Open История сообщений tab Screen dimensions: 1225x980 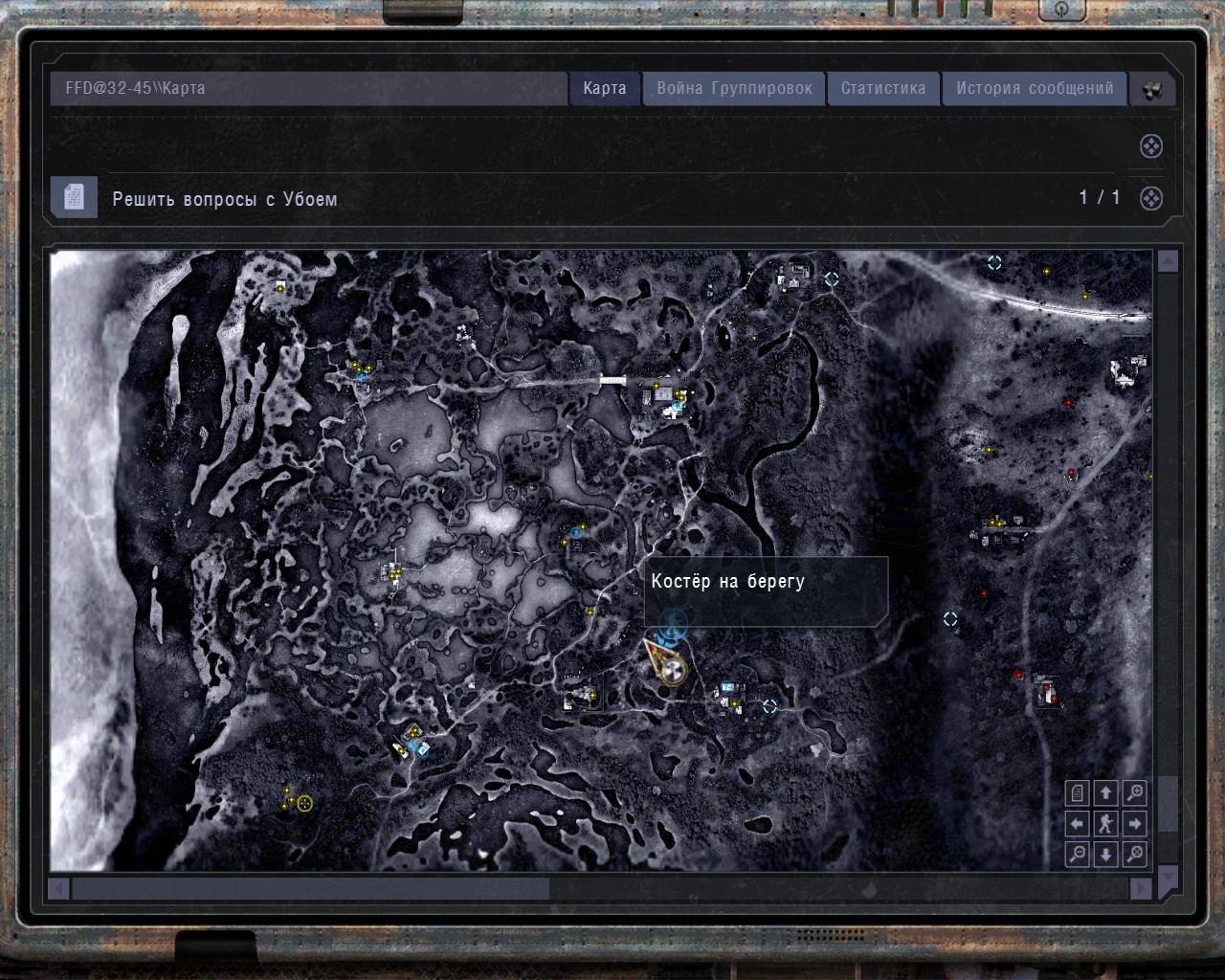tap(1035, 89)
